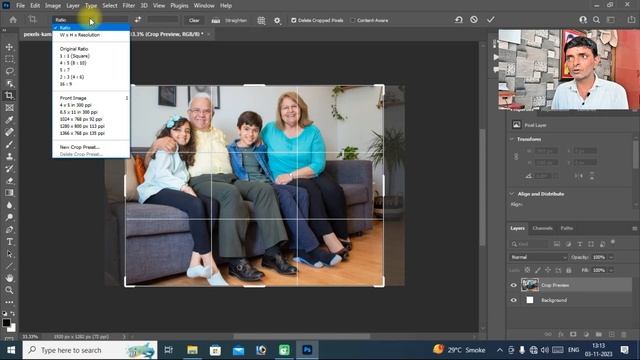Select the Move tool
Image resolution: width=640 pixels, height=360 pixels.
9,47
